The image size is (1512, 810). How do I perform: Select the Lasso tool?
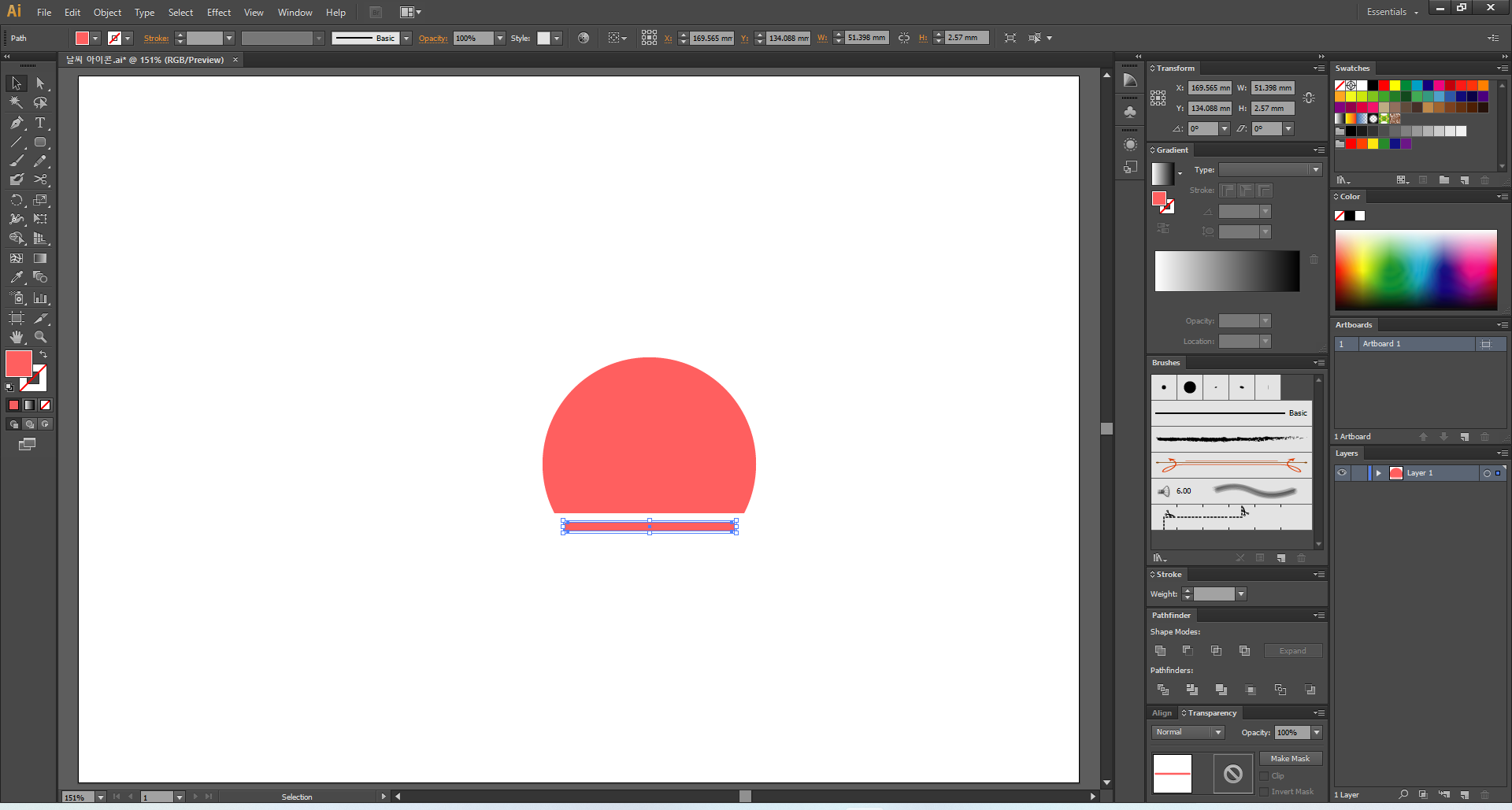40,102
